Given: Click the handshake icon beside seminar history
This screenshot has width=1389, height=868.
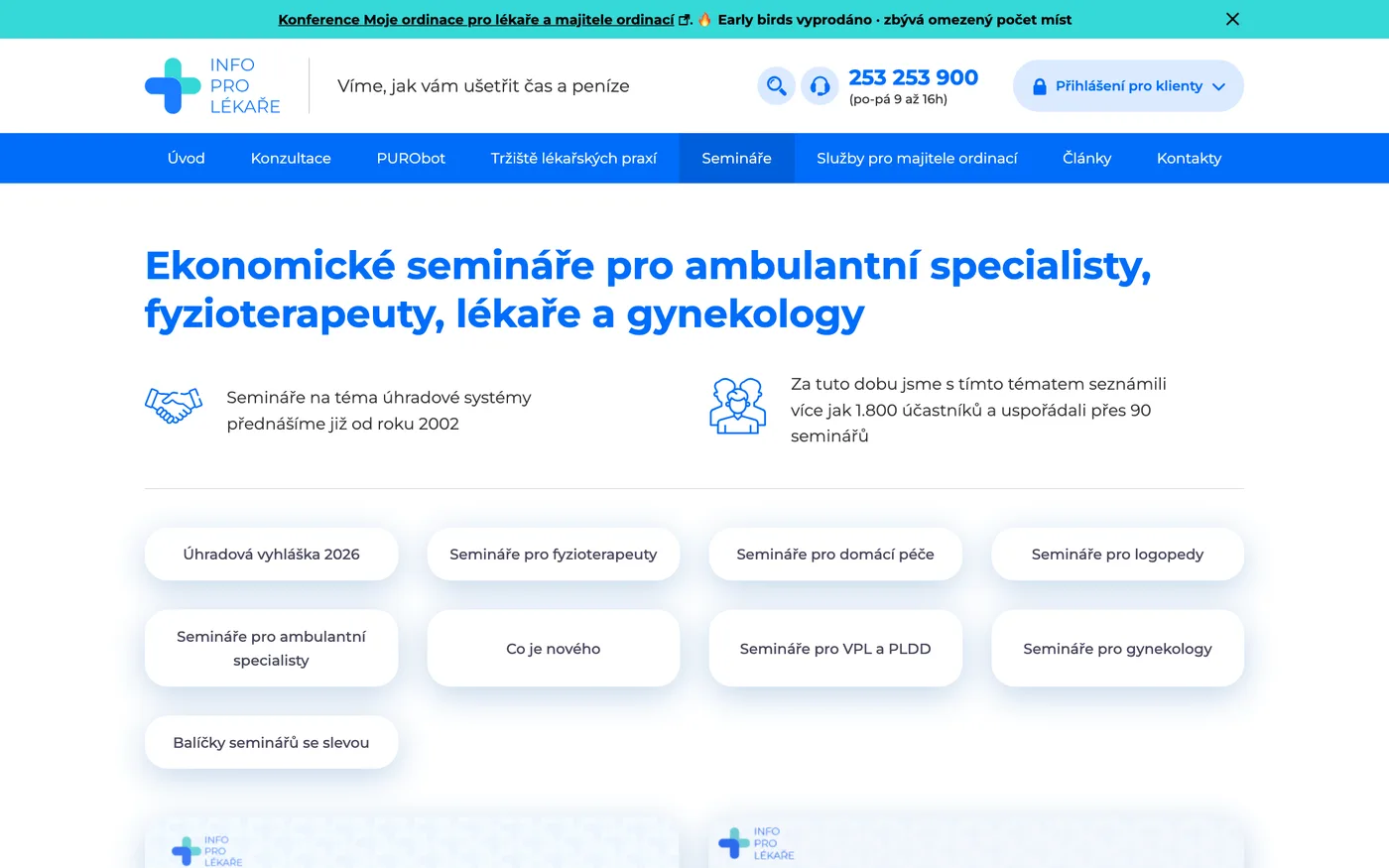Looking at the screenshot, I should tap(174, 406).
